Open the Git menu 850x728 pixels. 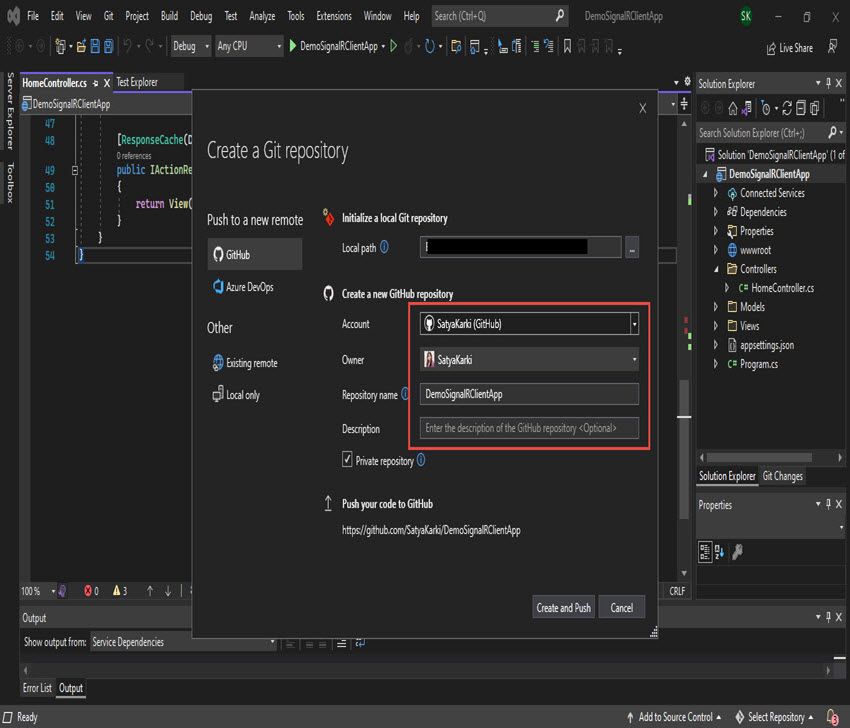[x=108, y=16]
